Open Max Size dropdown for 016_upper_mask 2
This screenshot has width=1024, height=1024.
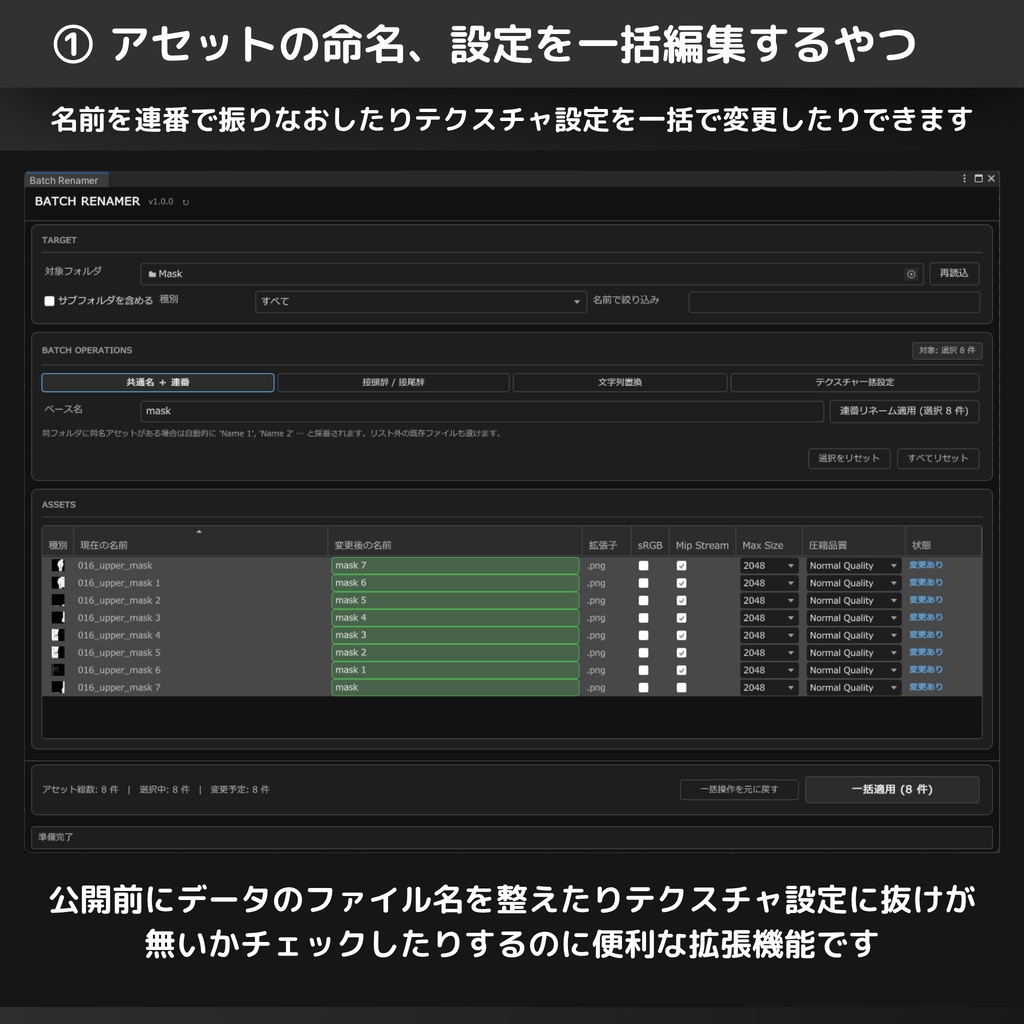pos(769,600)
